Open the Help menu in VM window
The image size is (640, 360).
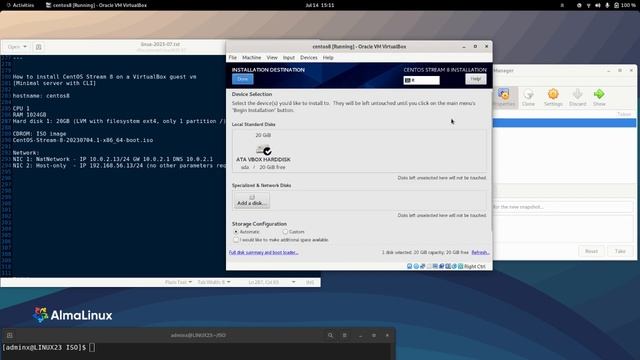click(328, 58)
